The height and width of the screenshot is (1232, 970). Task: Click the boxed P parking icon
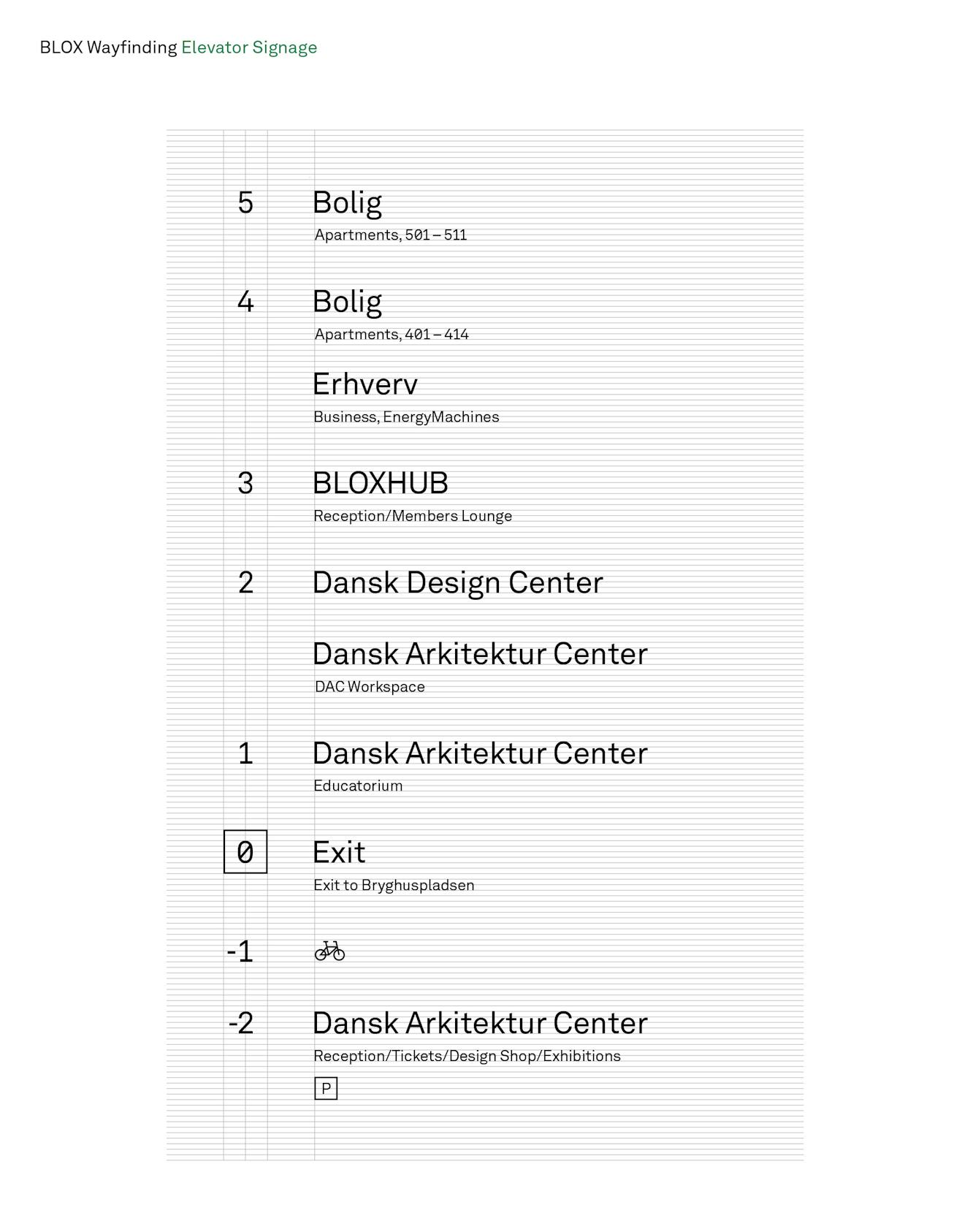tap(326, 1088)
